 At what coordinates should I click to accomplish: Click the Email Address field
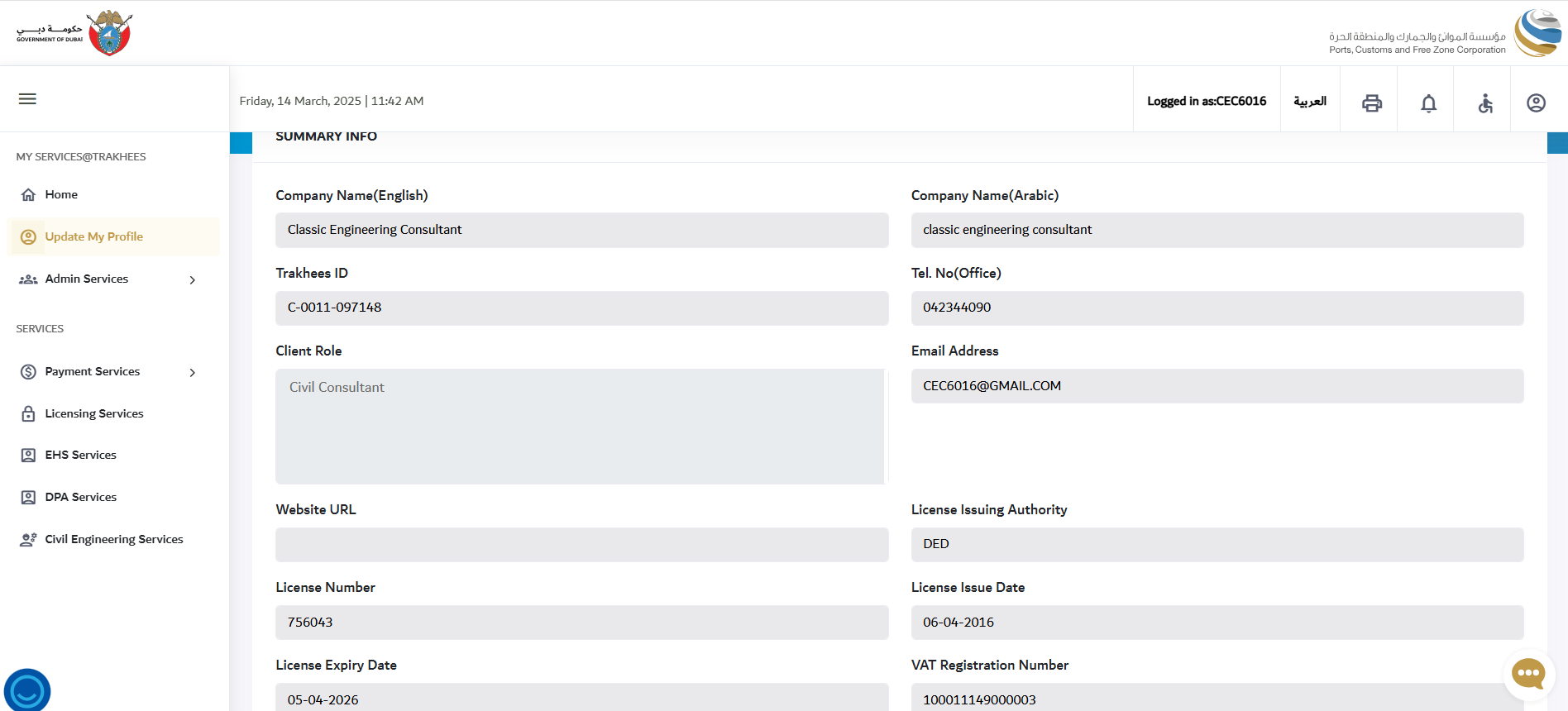(x=1217, y=386)
